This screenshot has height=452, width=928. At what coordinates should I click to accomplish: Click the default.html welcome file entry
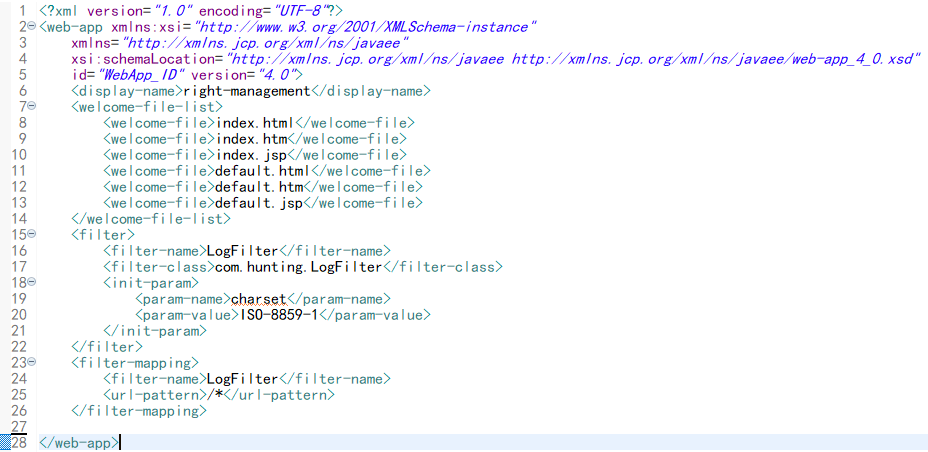click(x=263, y=170)
